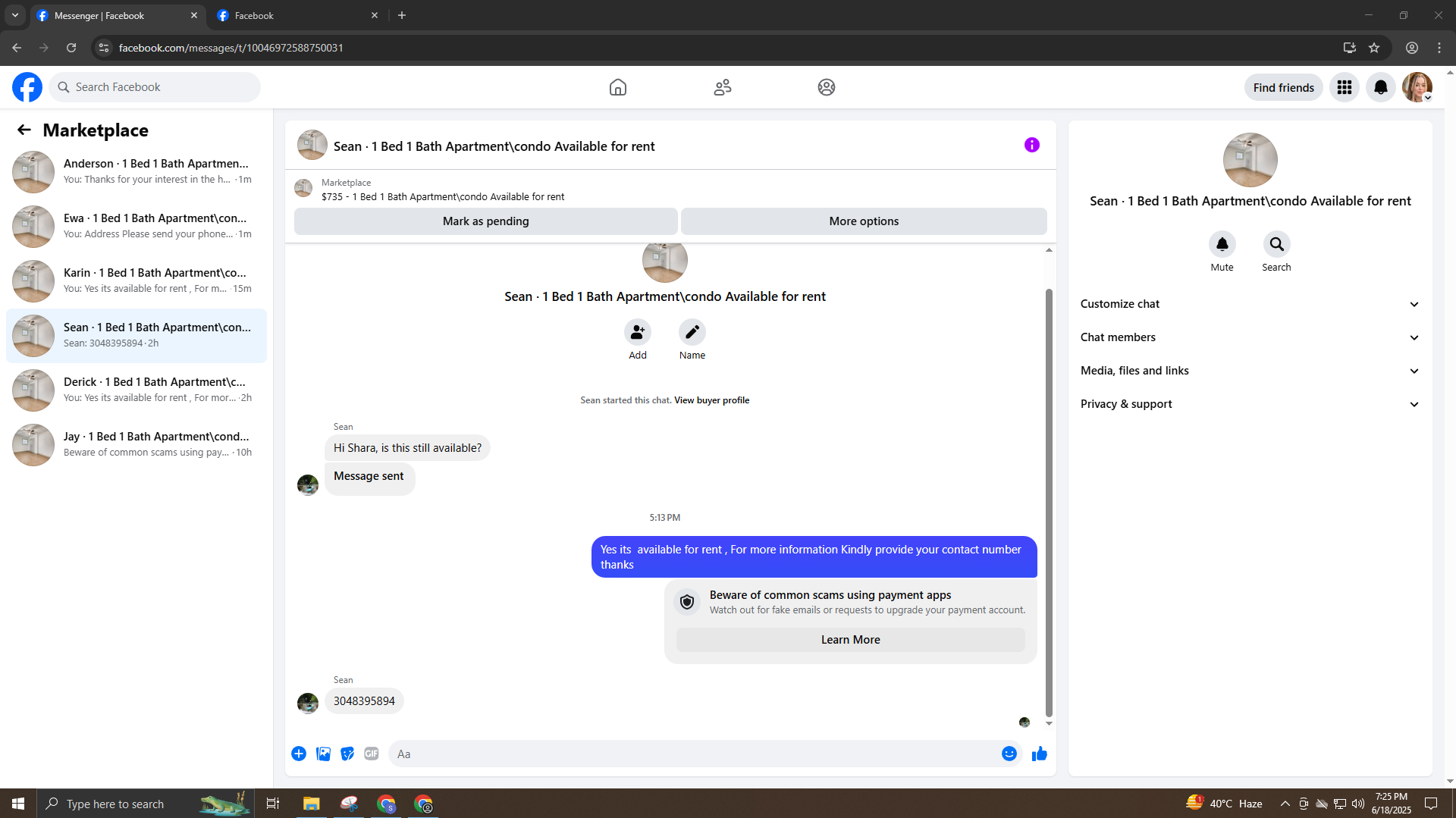Click Find friends button

coord(1284,87)
